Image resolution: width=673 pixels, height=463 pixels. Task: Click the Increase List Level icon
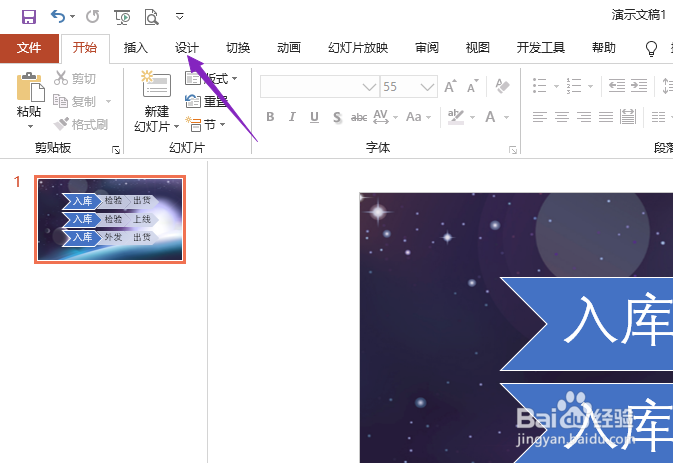coord(639,86)
